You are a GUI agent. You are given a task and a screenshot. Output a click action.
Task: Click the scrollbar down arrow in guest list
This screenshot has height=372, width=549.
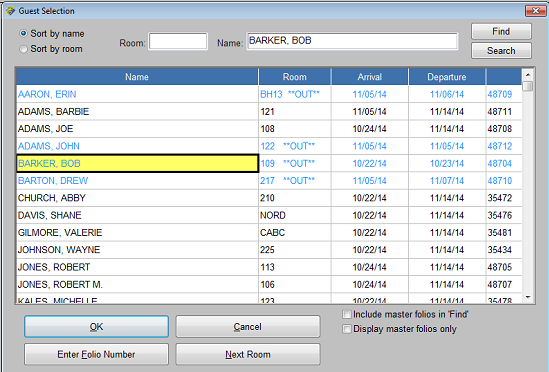pyautogui.click(x=528, y=297)
